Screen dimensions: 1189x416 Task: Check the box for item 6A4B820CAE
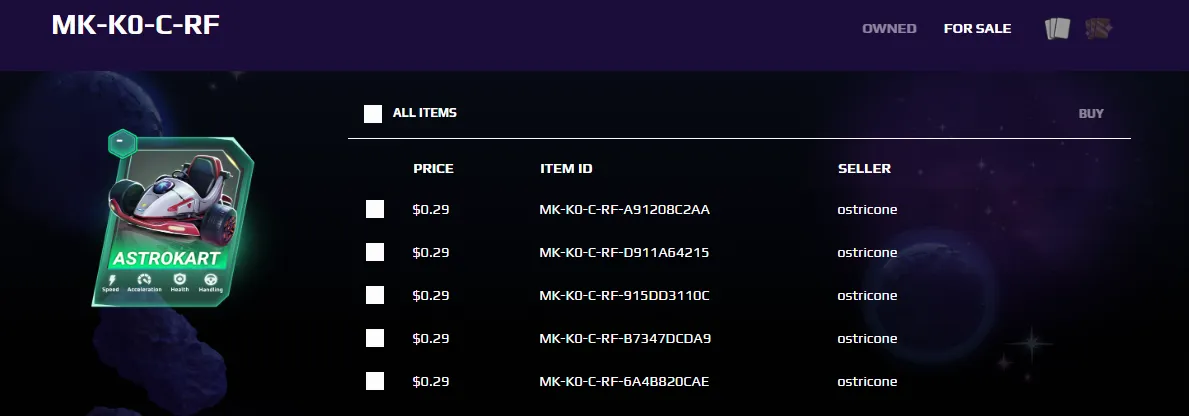coord(375,381)
